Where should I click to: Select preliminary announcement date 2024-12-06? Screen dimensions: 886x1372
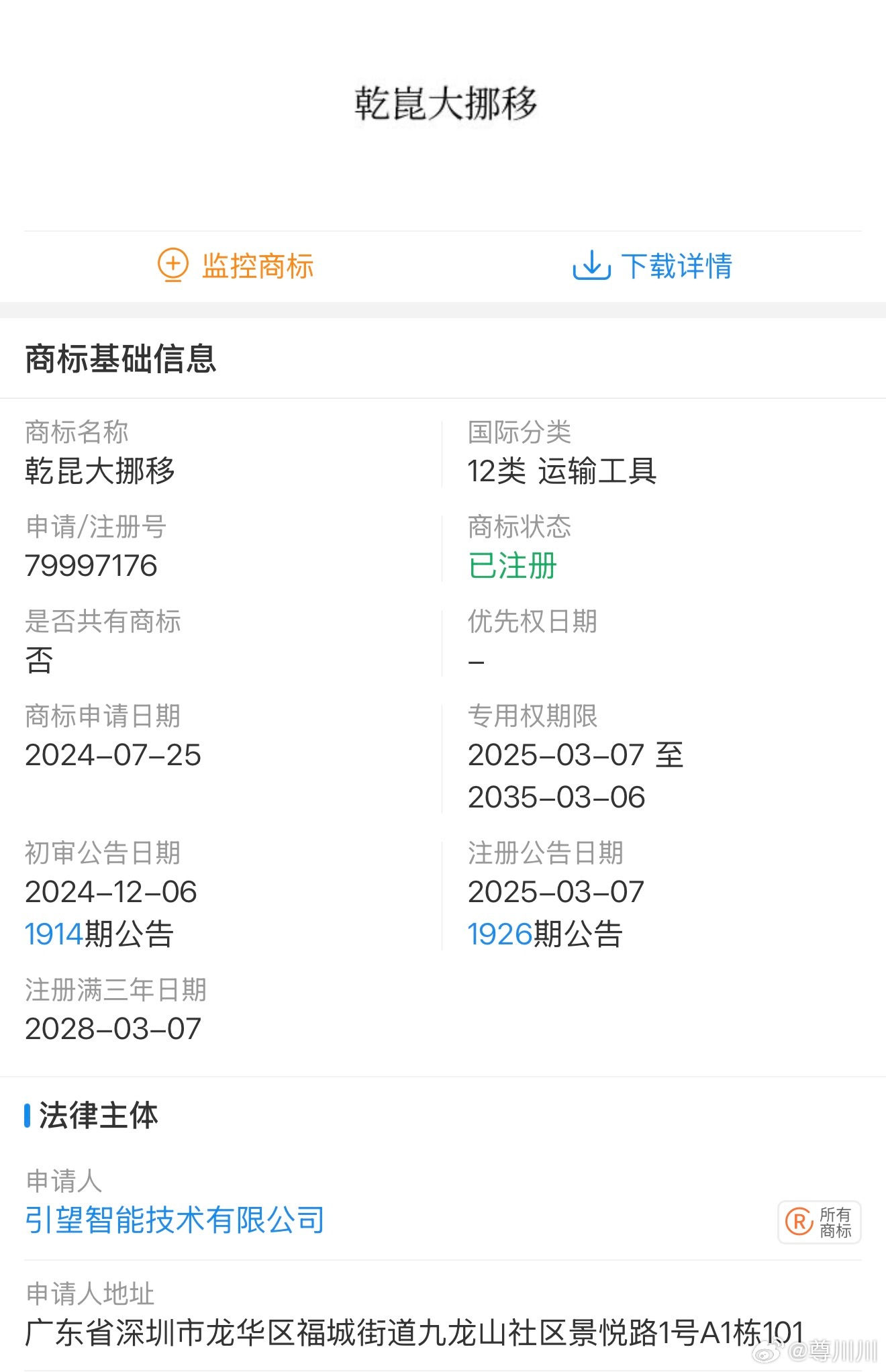(x=111, y=892)
